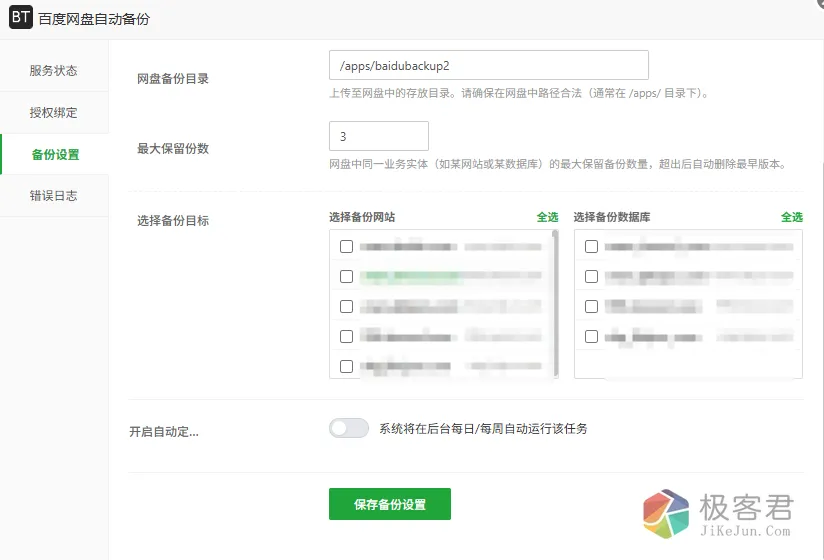The width and height of the screenshot is (824, 560).
Task: Select all databases with 全选 above 选择备份数据库
Action: coord(791,217)
